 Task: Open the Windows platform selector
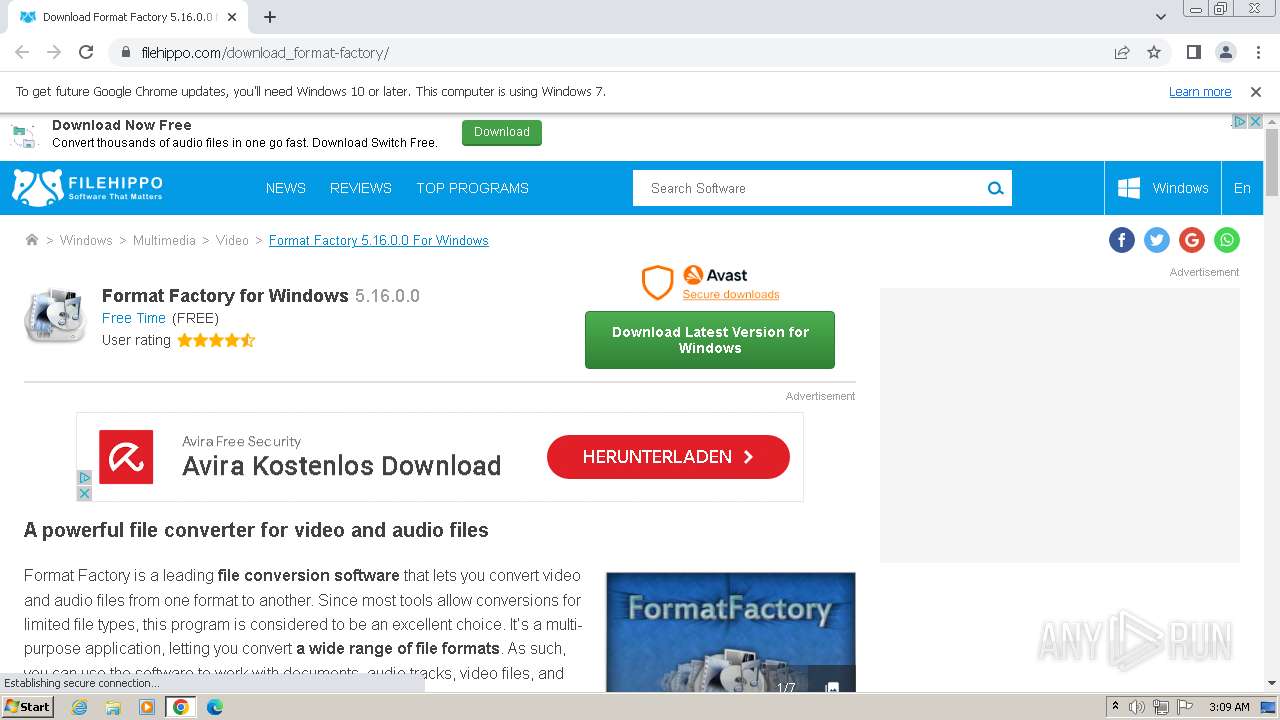(x=1163, y=188)
